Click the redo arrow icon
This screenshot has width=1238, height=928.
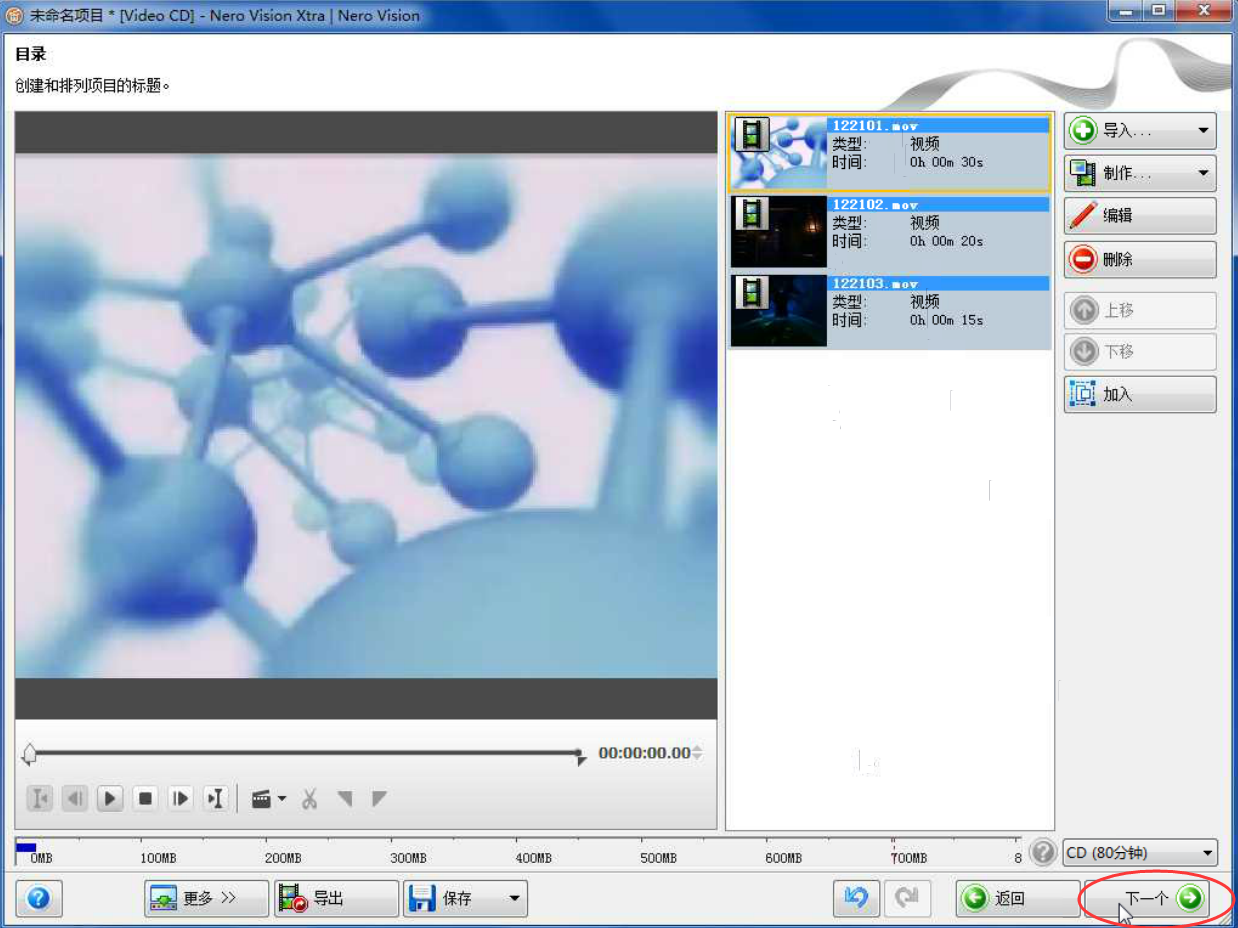tap(907, 898)
